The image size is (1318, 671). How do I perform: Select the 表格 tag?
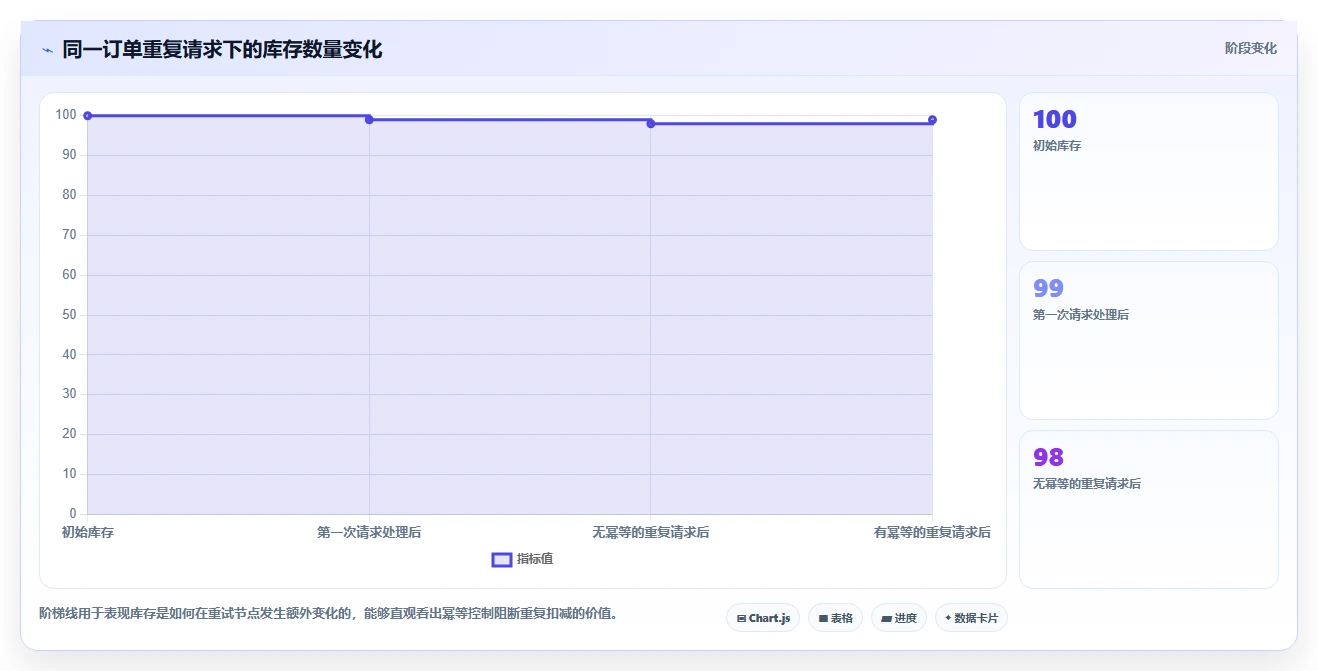pos(835,618)
